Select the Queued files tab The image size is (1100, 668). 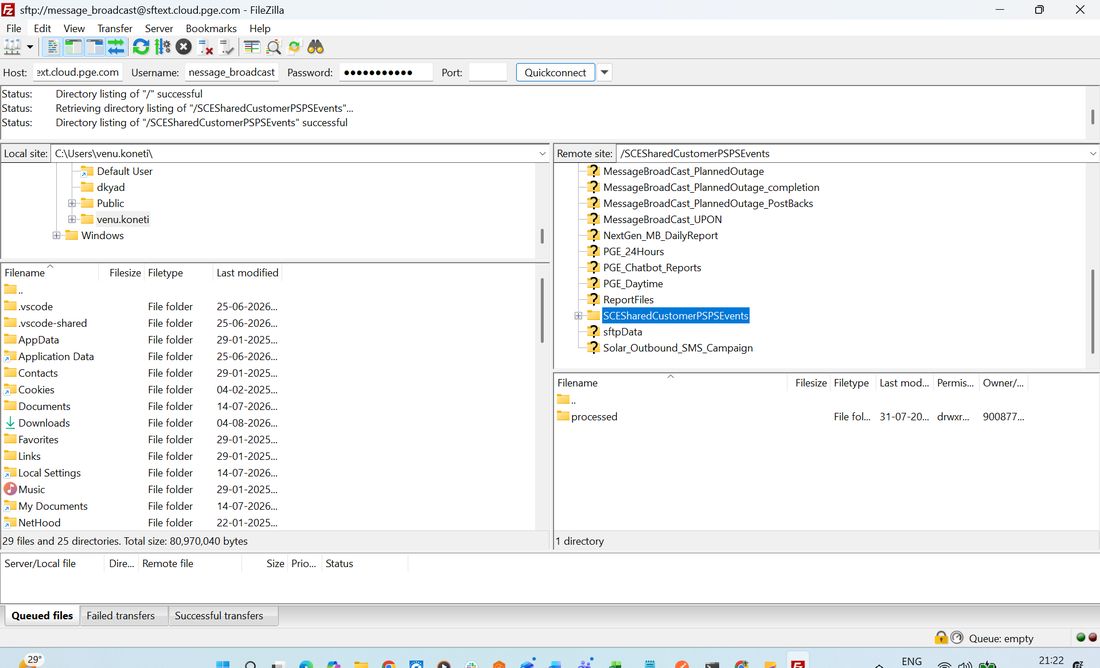click(x=42, y=615)
